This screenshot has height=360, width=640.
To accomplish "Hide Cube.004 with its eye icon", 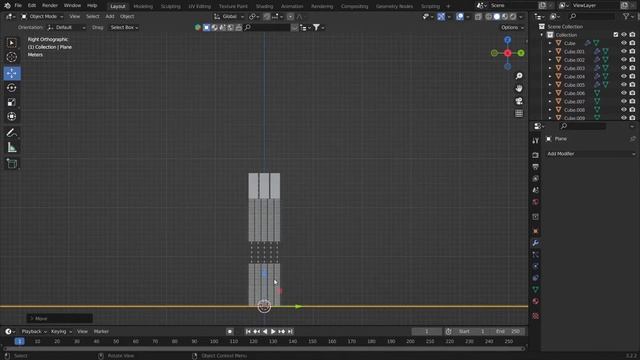I will (624, 76).
